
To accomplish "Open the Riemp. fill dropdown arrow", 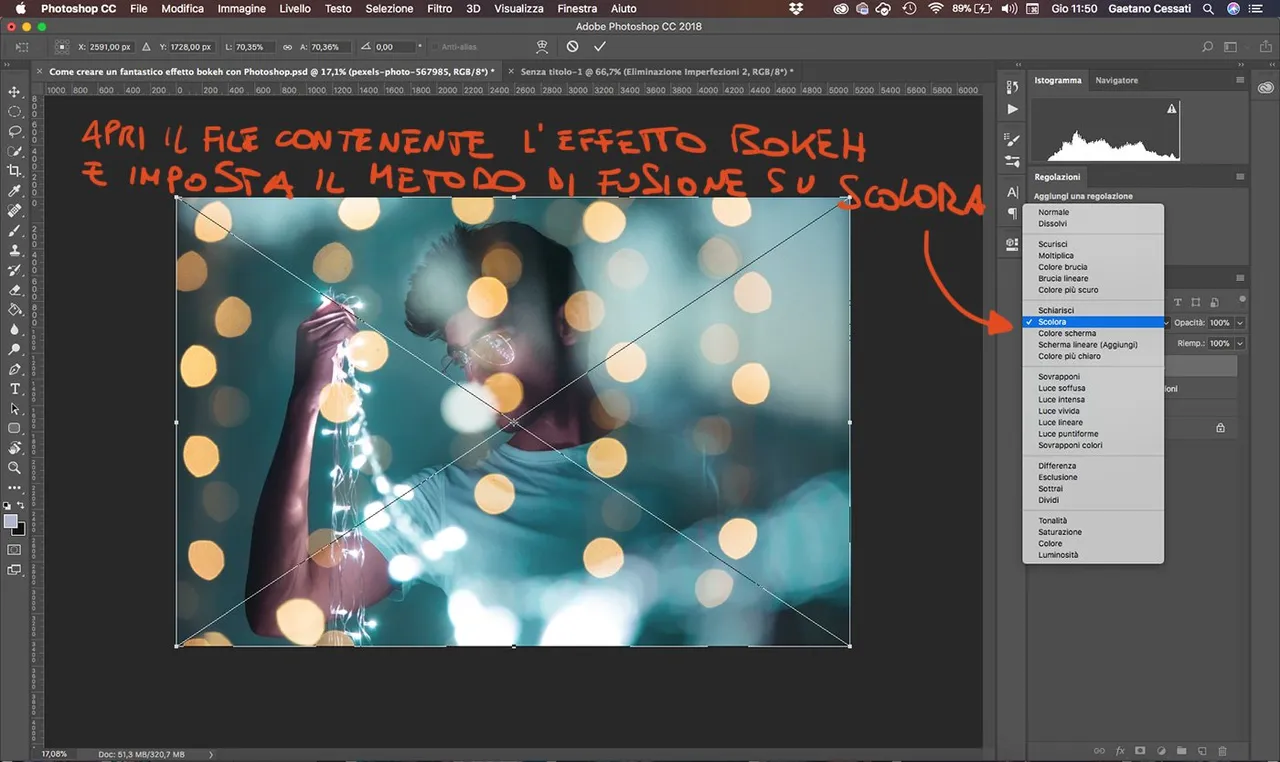I will click(x=1240, y=344).
